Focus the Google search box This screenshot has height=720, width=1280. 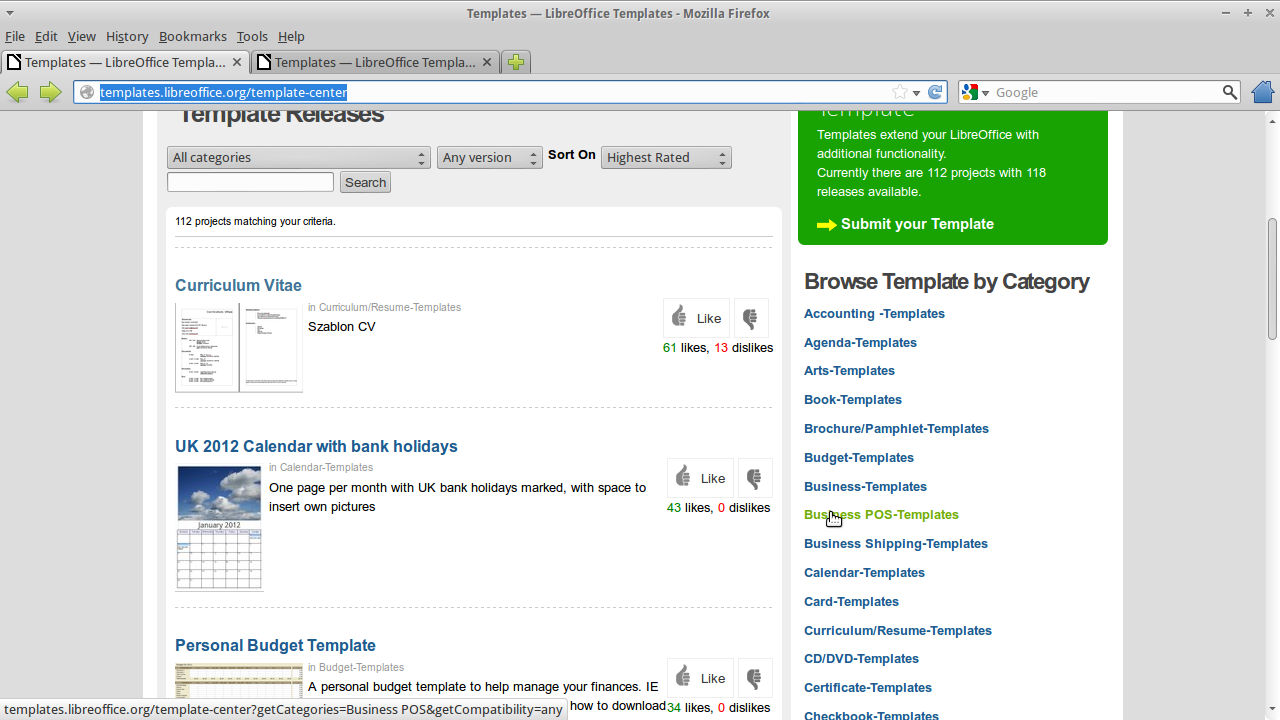(1105, 92)
